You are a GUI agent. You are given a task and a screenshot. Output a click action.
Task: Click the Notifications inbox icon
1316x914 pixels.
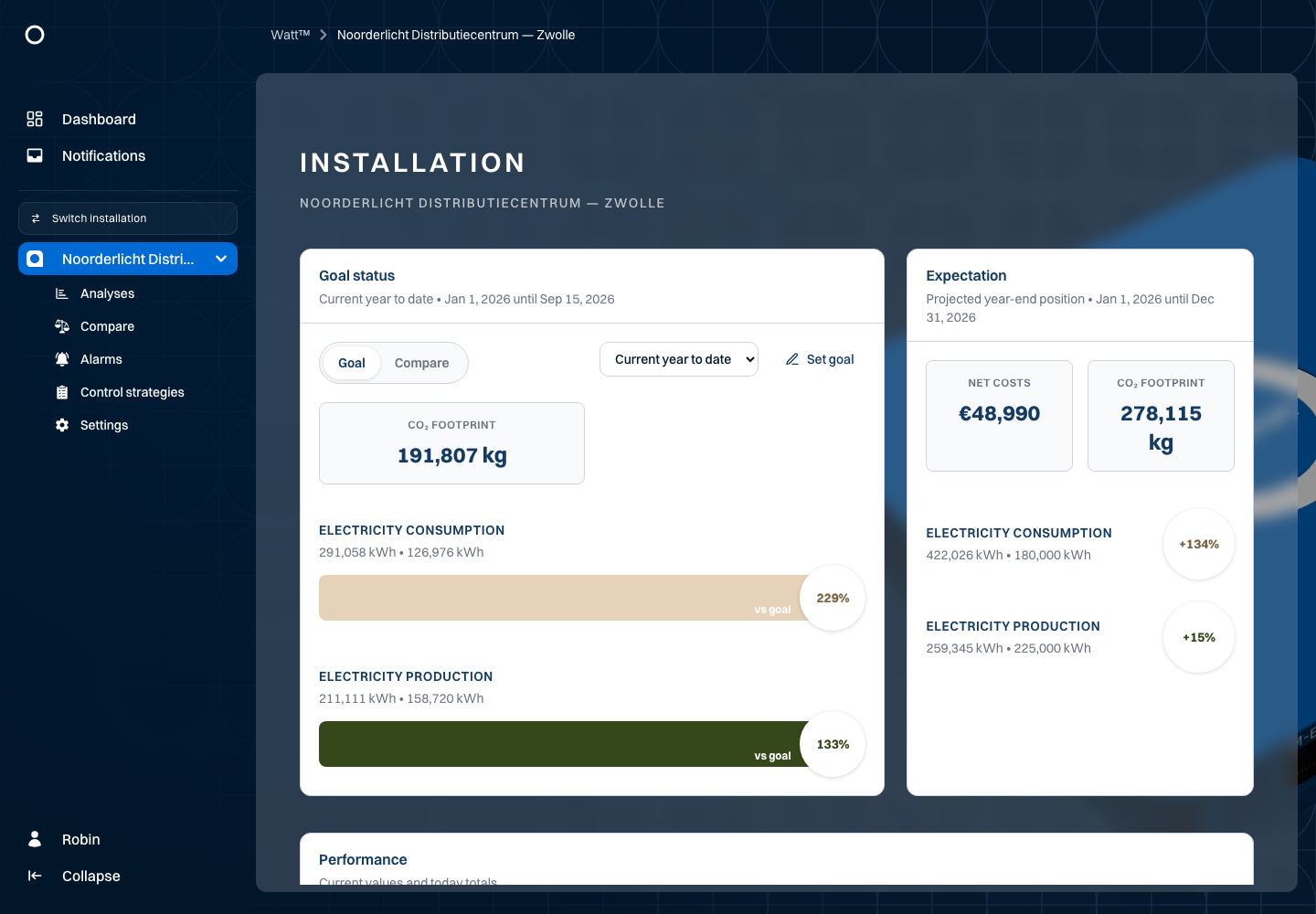coord(35,155)
